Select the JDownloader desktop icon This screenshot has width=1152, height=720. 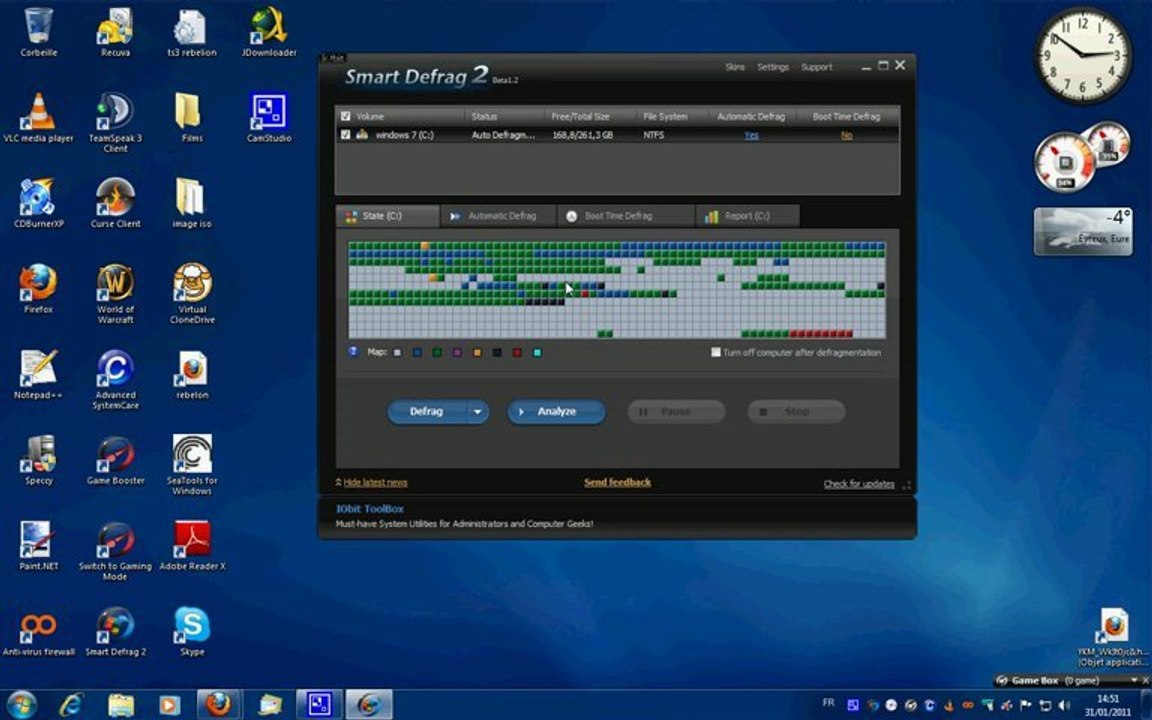point(269,32)
